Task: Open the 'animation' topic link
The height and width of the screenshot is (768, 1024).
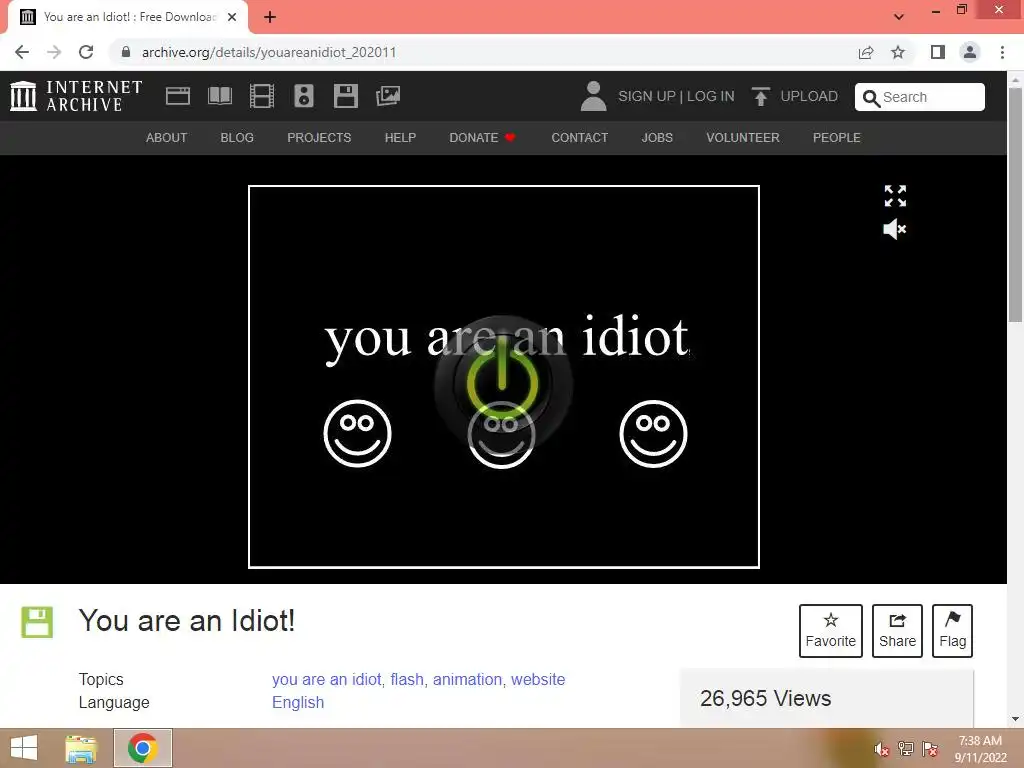Action: pos(468,679)
